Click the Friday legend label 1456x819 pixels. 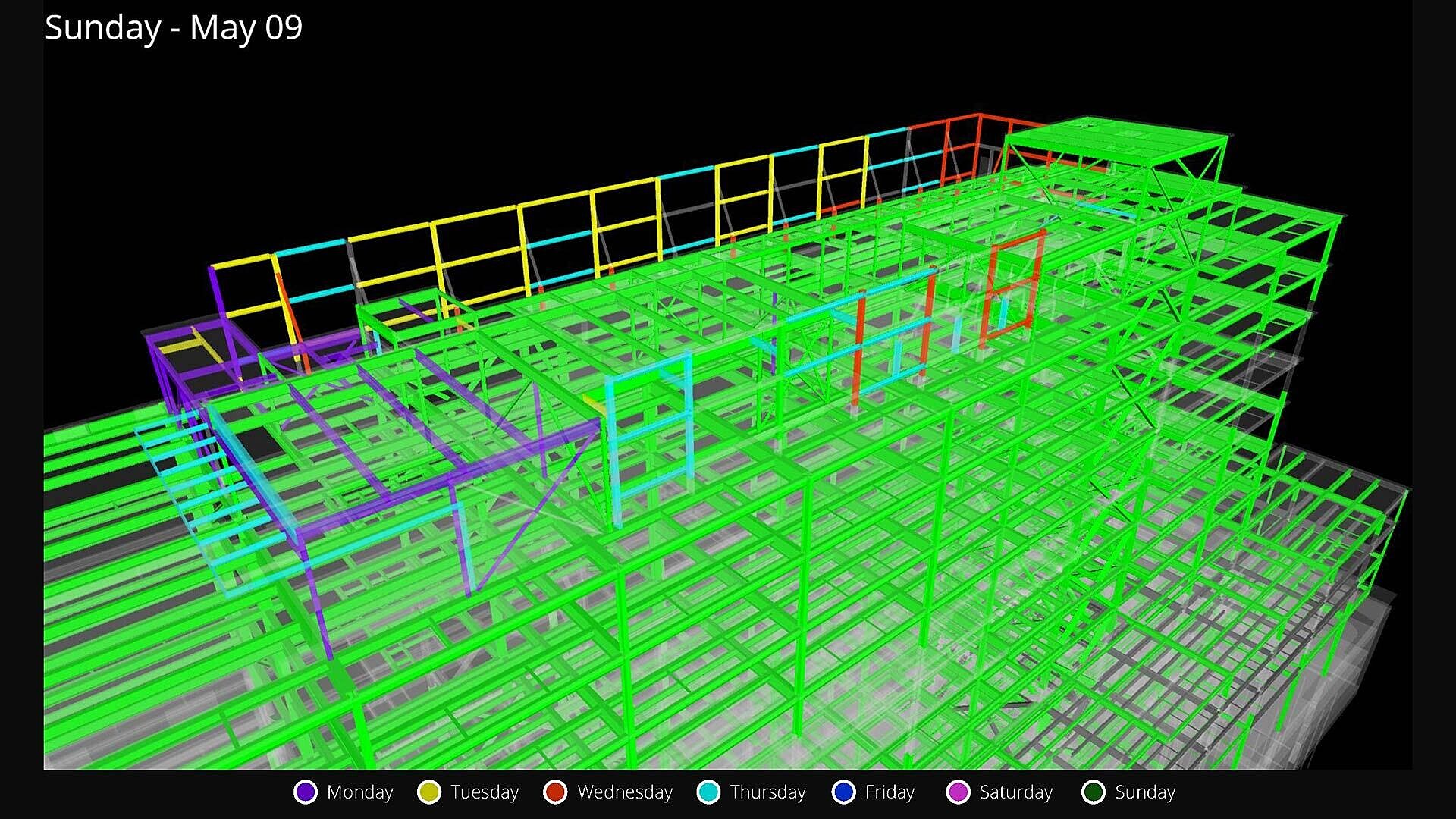(890, 792)
